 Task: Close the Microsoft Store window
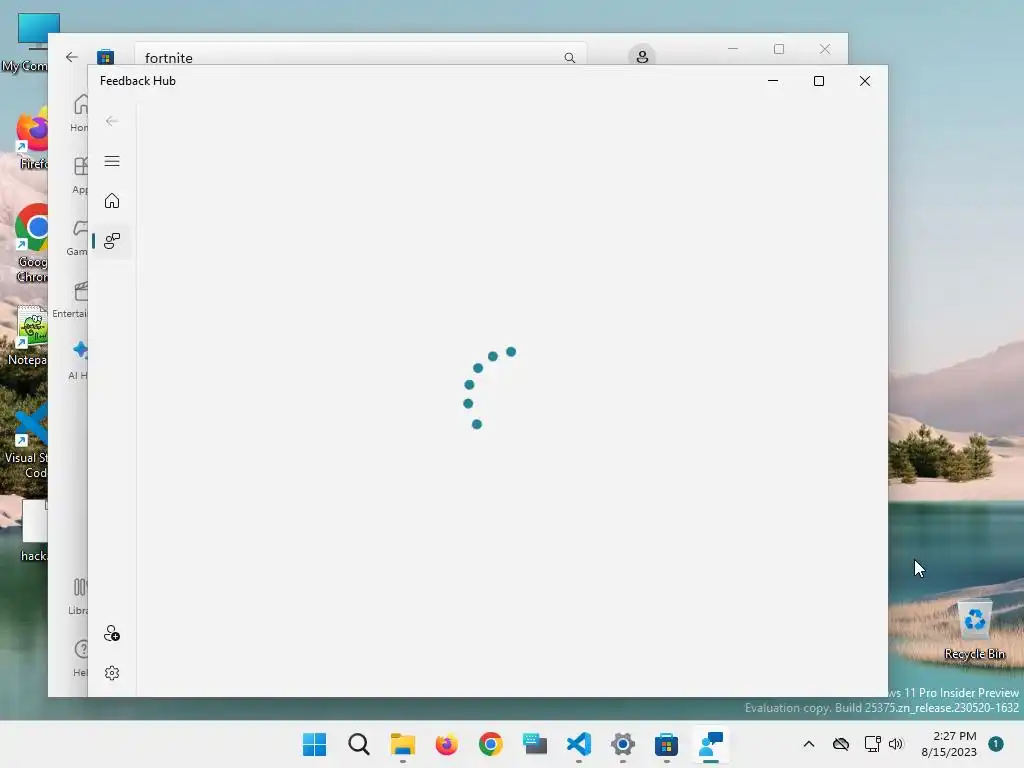click(825, 49)
